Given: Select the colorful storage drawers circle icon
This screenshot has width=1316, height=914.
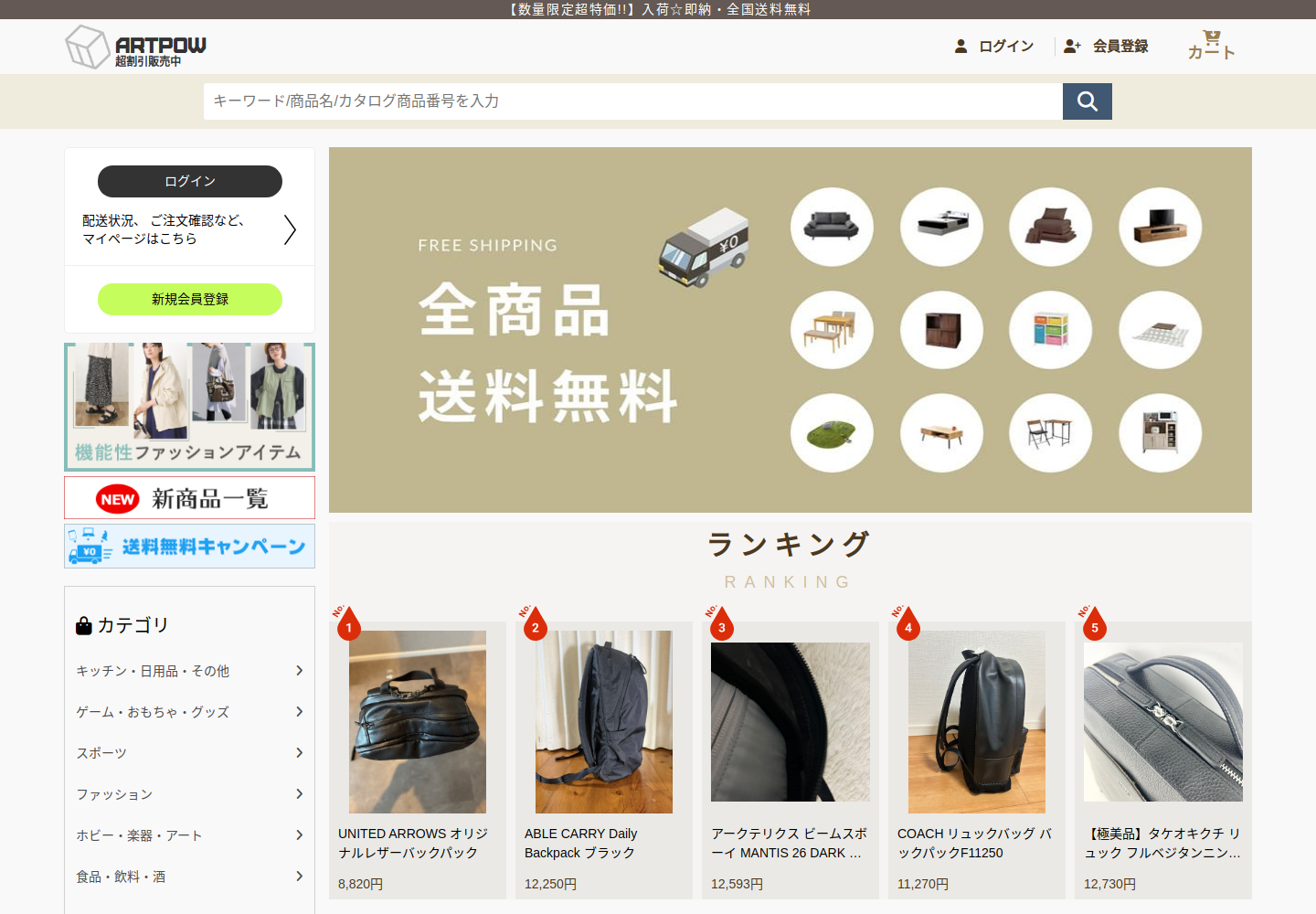Looking at the screenshot, I should pyautogui.click(x=1050, y=330).
